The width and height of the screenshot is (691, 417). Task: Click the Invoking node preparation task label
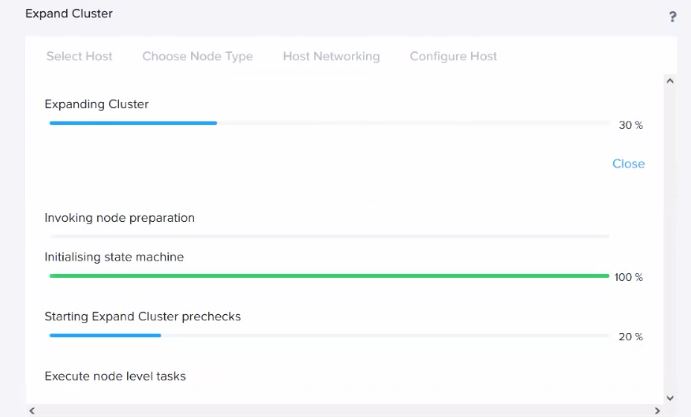click(119, 217)
